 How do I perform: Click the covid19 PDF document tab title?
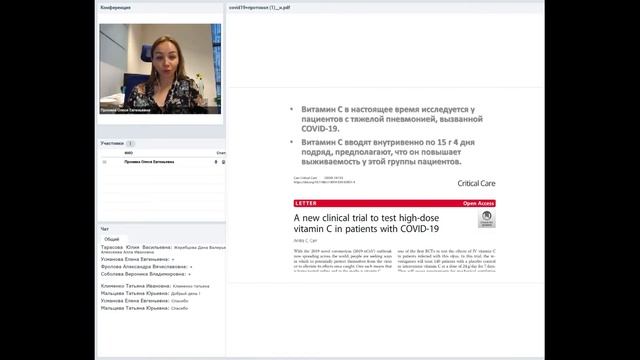click(260, 7)
